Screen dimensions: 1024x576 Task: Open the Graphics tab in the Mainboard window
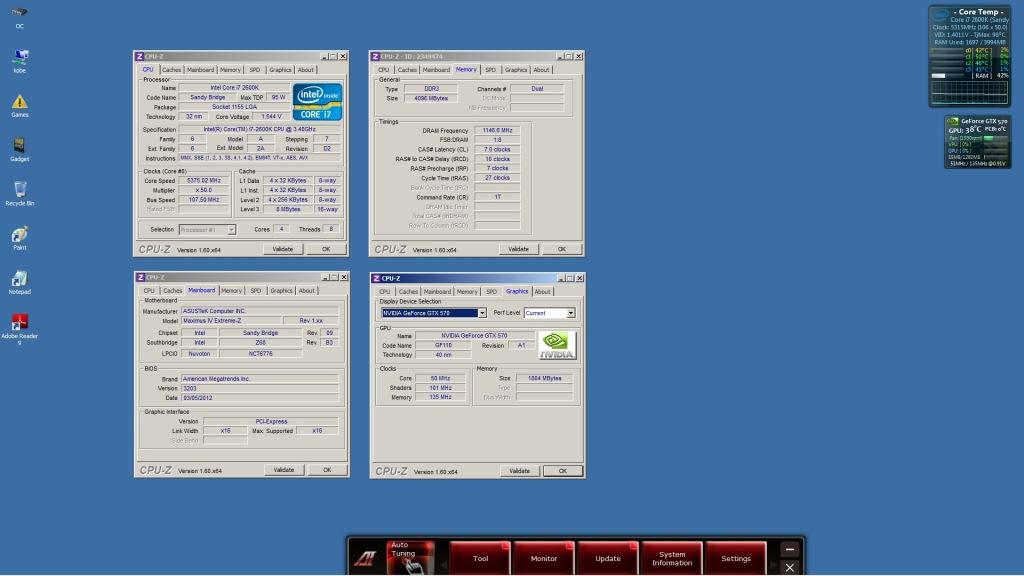coord(281,291)
